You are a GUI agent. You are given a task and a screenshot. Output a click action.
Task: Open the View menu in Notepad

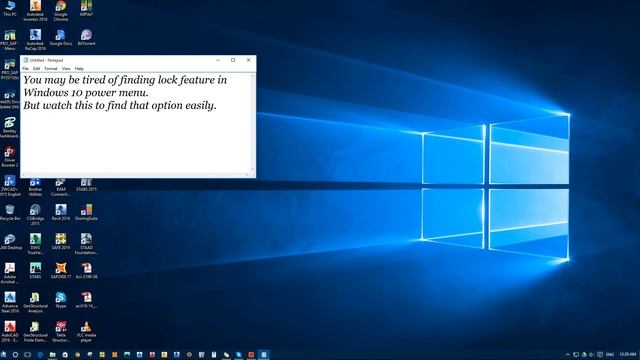pos(66,69)
